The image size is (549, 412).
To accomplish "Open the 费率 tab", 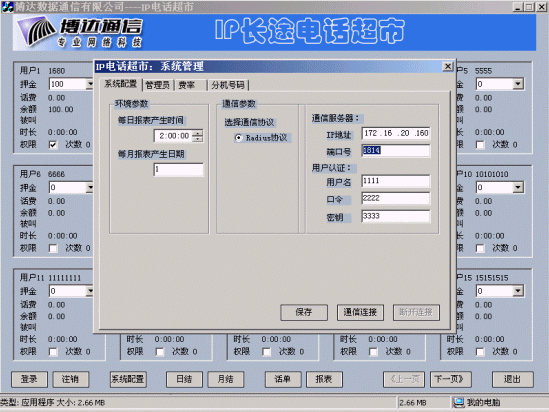I will coord(190,85).
